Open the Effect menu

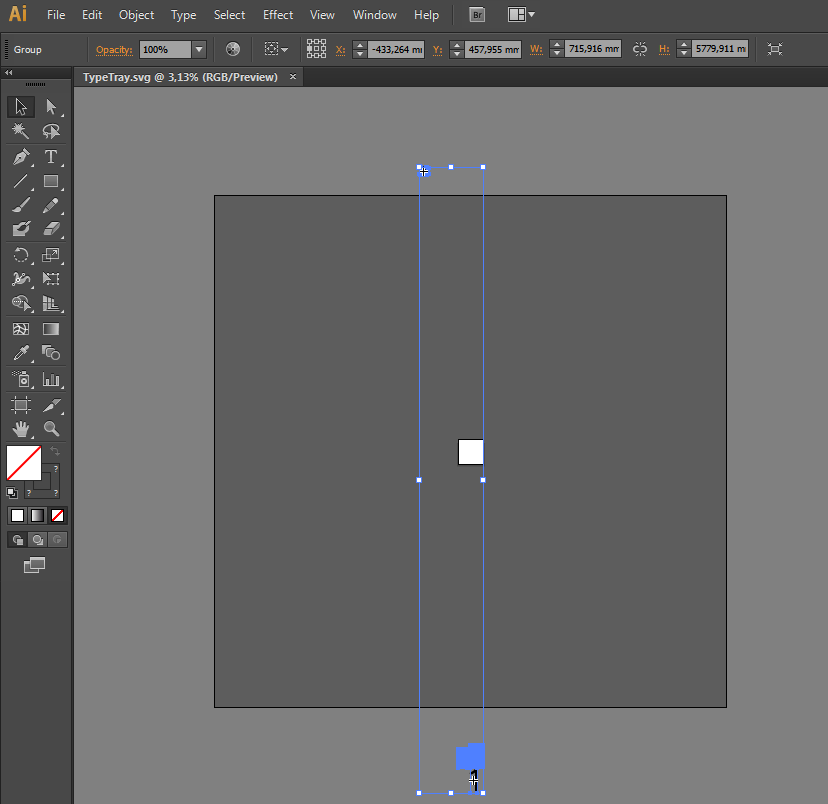point(278,15)
